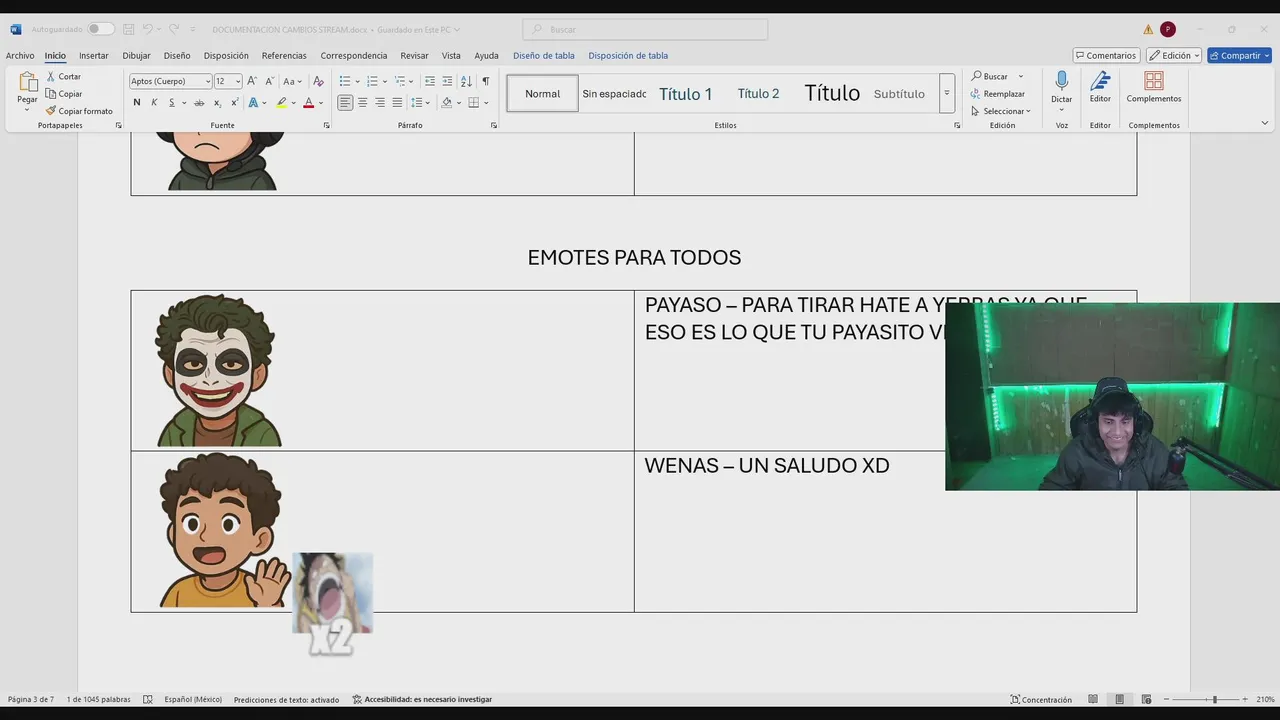
Task: Apply text effects (blue A)
Action: (253, 102)
